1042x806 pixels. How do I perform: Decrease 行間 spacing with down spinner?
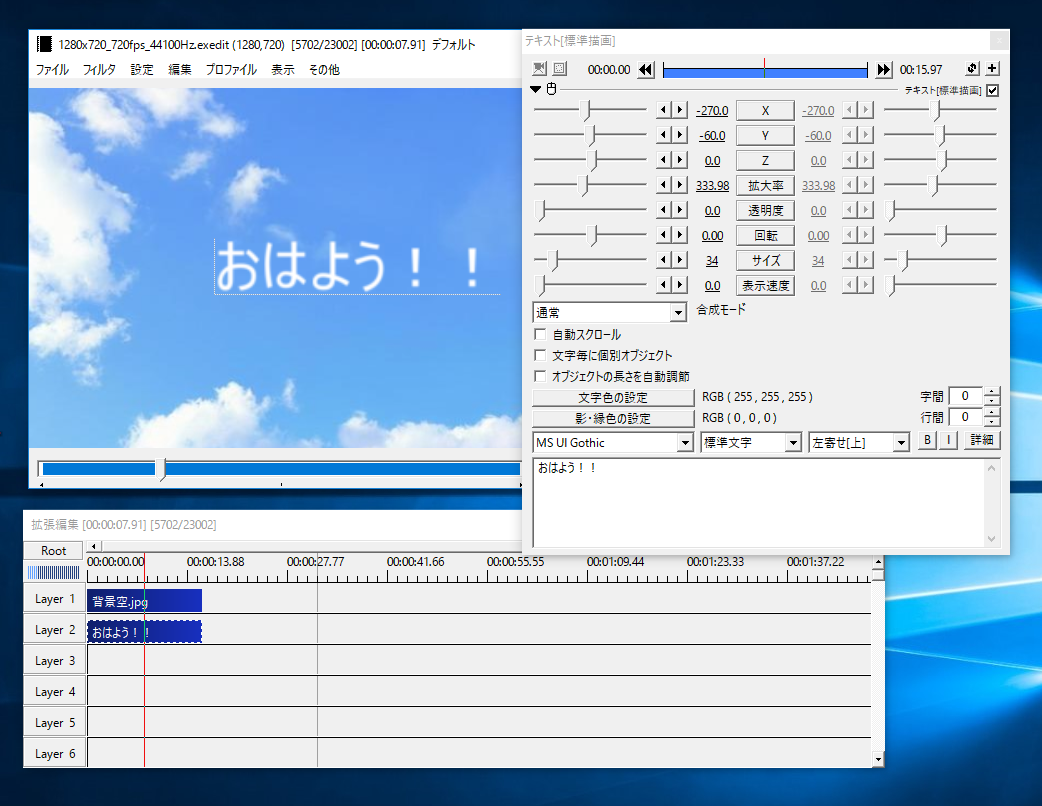tap(991, 421)
